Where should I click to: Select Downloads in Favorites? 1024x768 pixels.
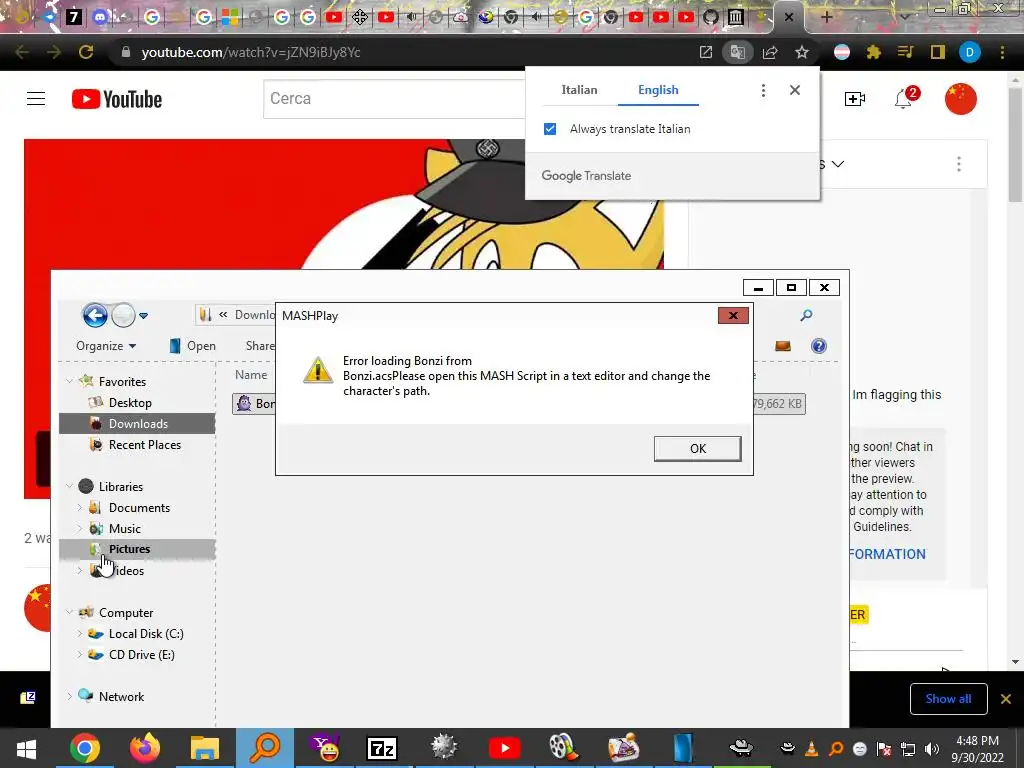click(x=137, y=423)
